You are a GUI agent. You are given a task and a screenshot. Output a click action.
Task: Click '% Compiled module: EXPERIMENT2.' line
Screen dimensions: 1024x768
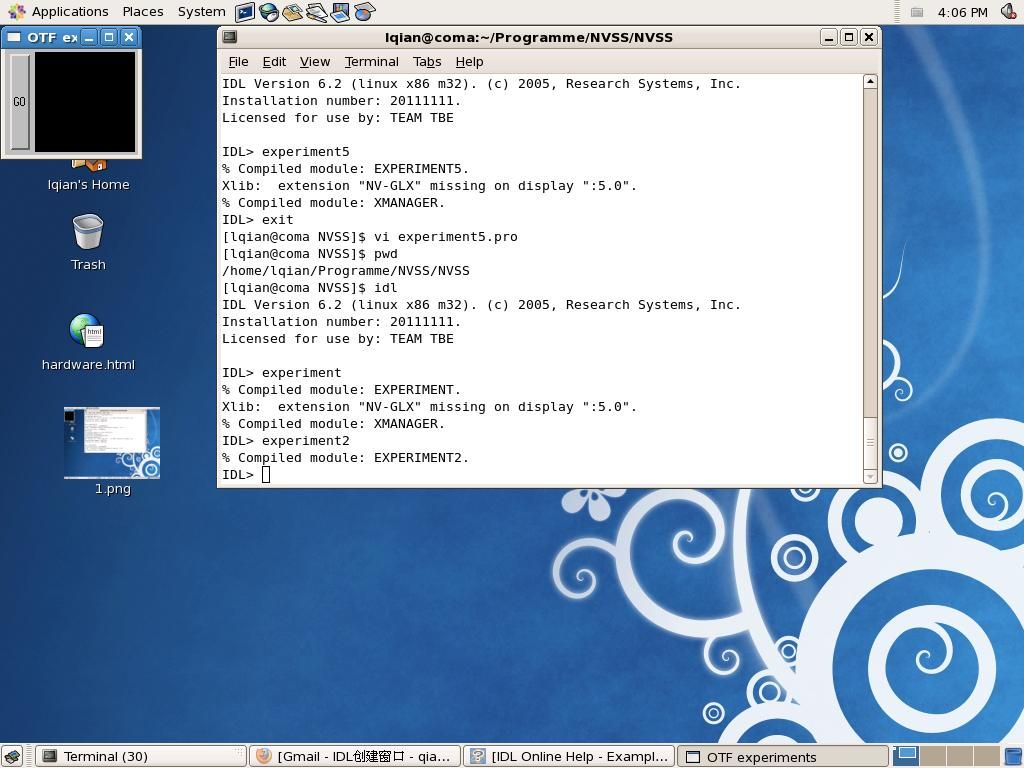[345, 458]
